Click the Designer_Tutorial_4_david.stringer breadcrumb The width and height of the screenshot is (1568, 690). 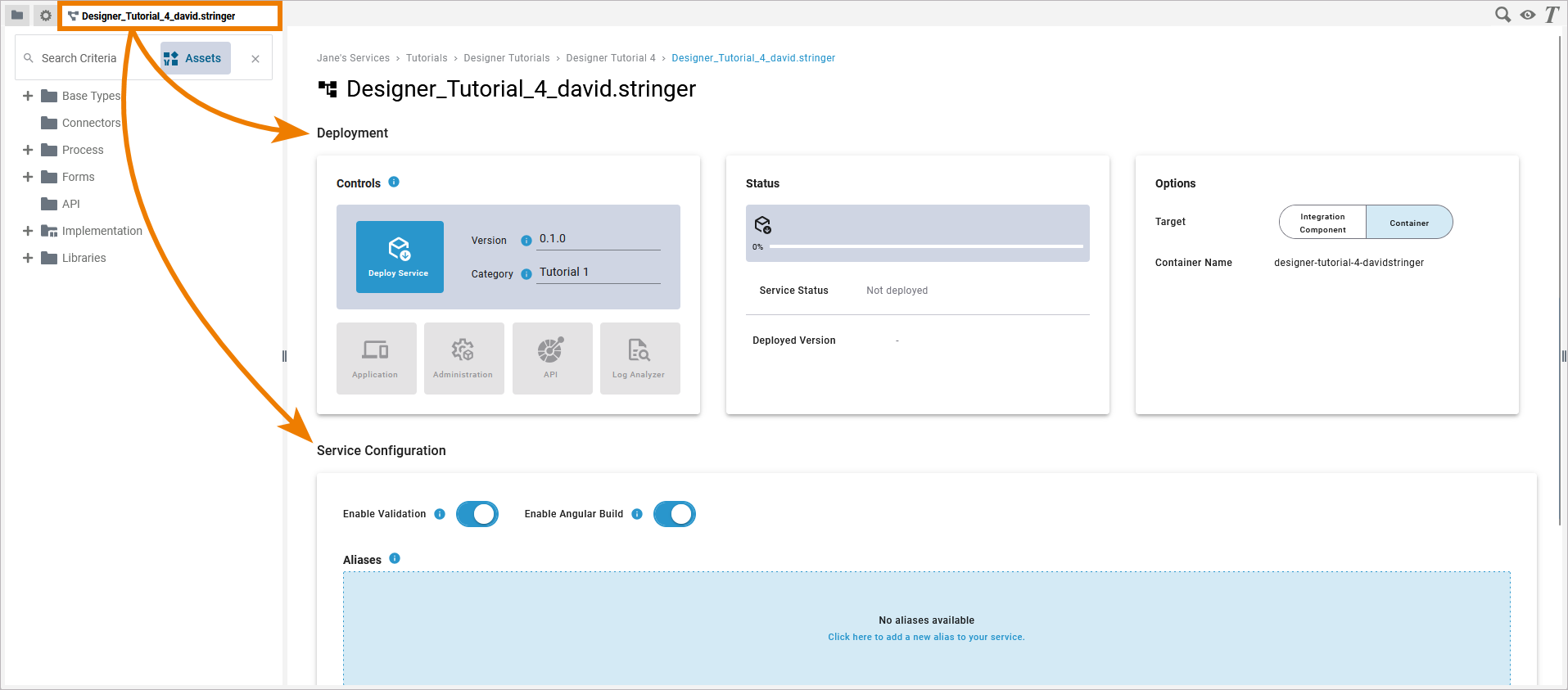pos(753,58)
